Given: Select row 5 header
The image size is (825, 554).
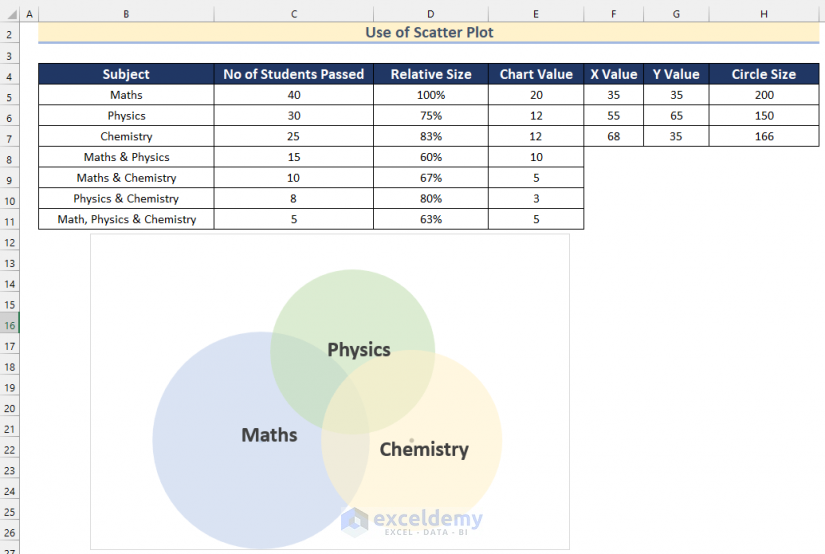Looking at the screenshot, I should [9, 96].
